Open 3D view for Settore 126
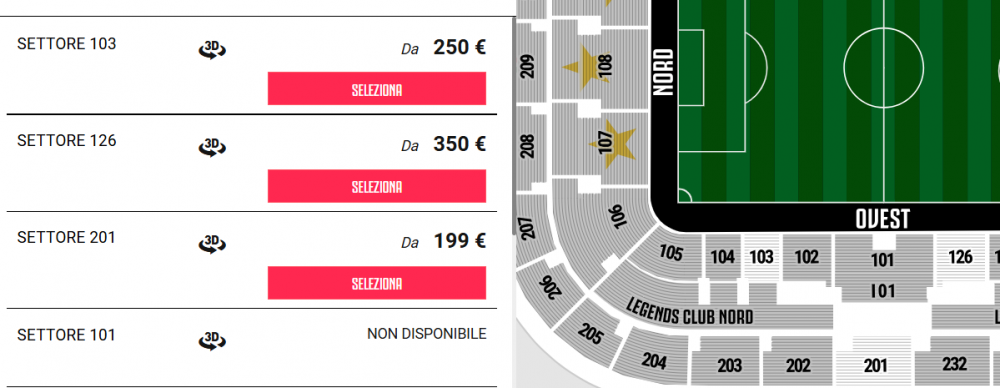This screenshot has height=388, width=1000. pyautogui.click(x=212, y=147)
